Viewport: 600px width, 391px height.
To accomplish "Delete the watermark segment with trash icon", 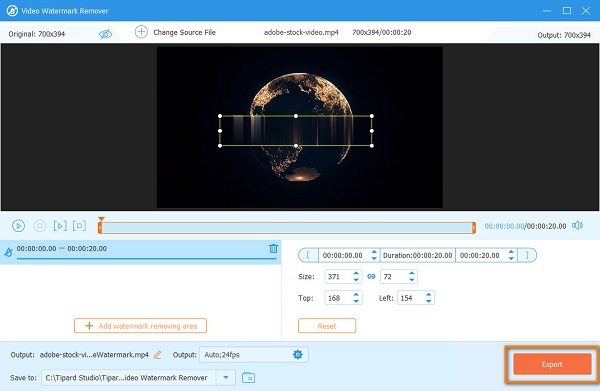I will [273, 248].
